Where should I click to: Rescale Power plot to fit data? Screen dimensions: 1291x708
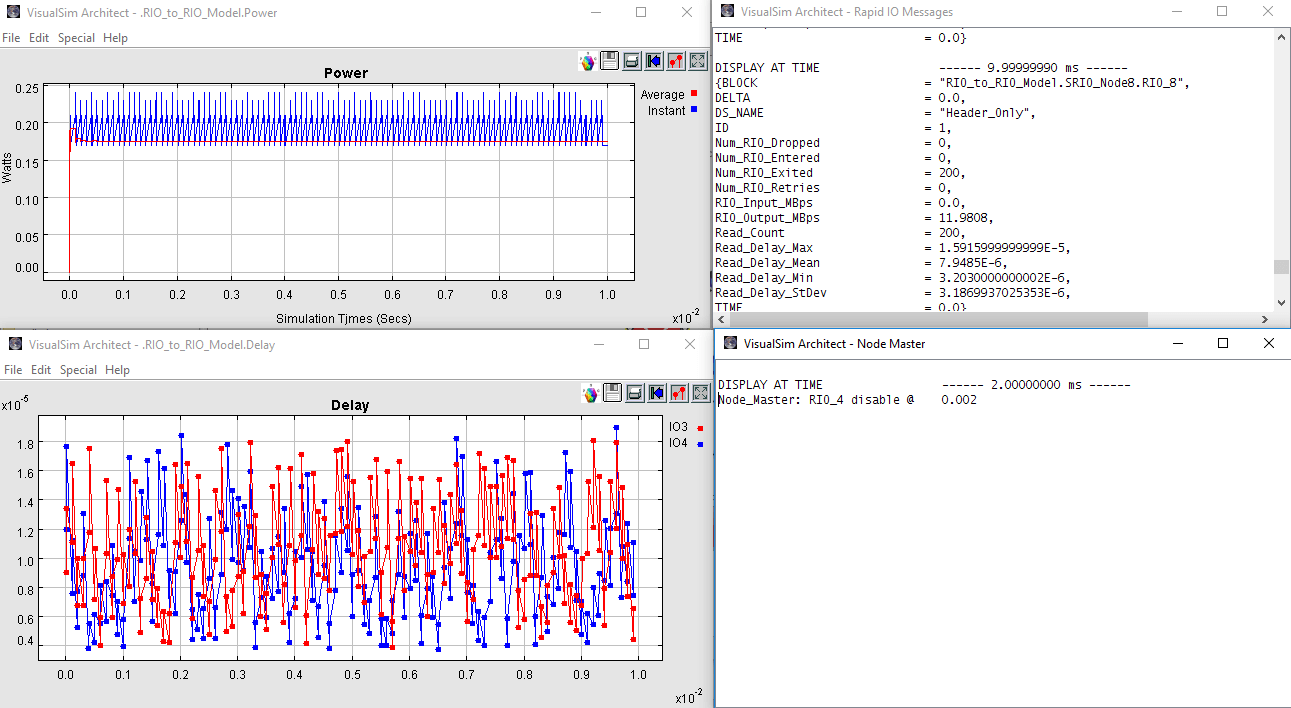point(698,61)
